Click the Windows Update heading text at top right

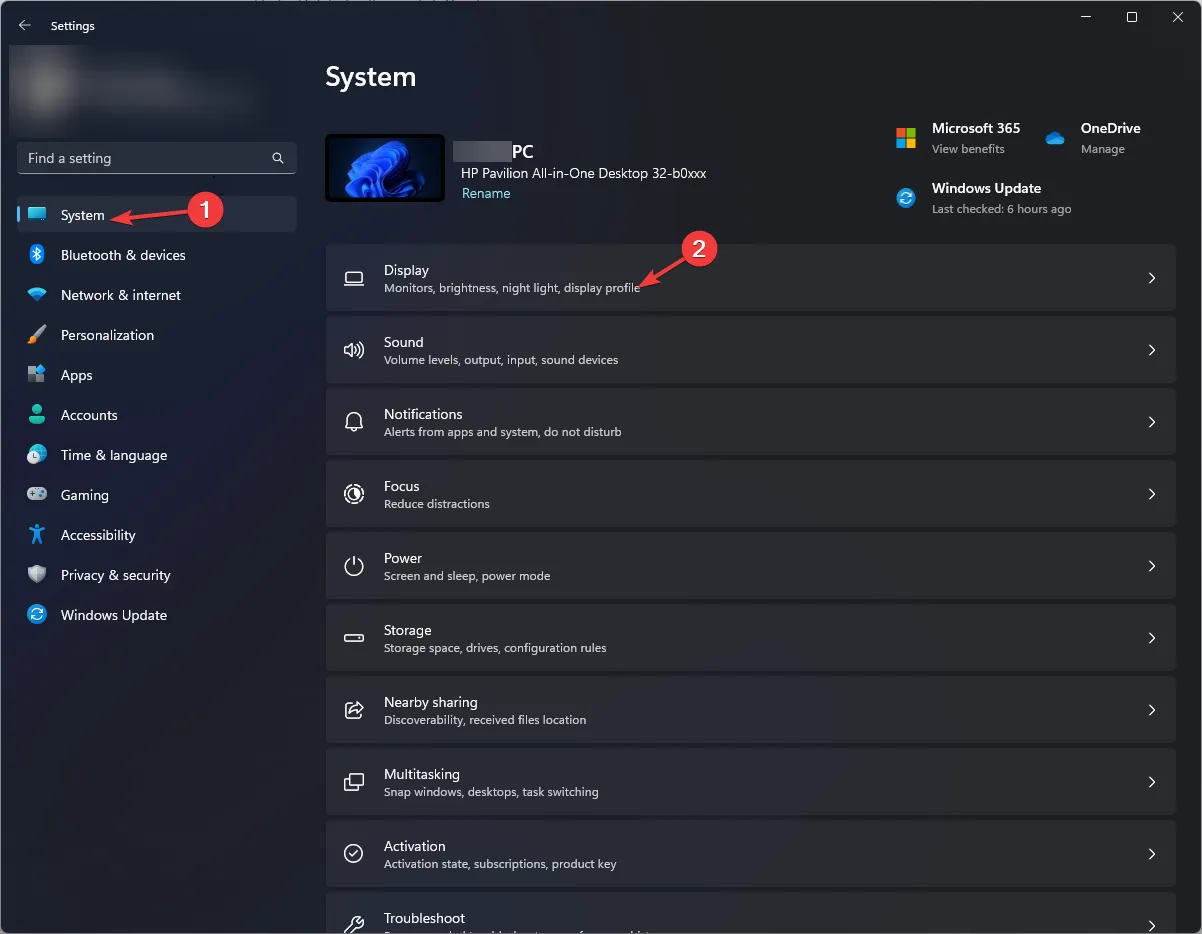986,188
